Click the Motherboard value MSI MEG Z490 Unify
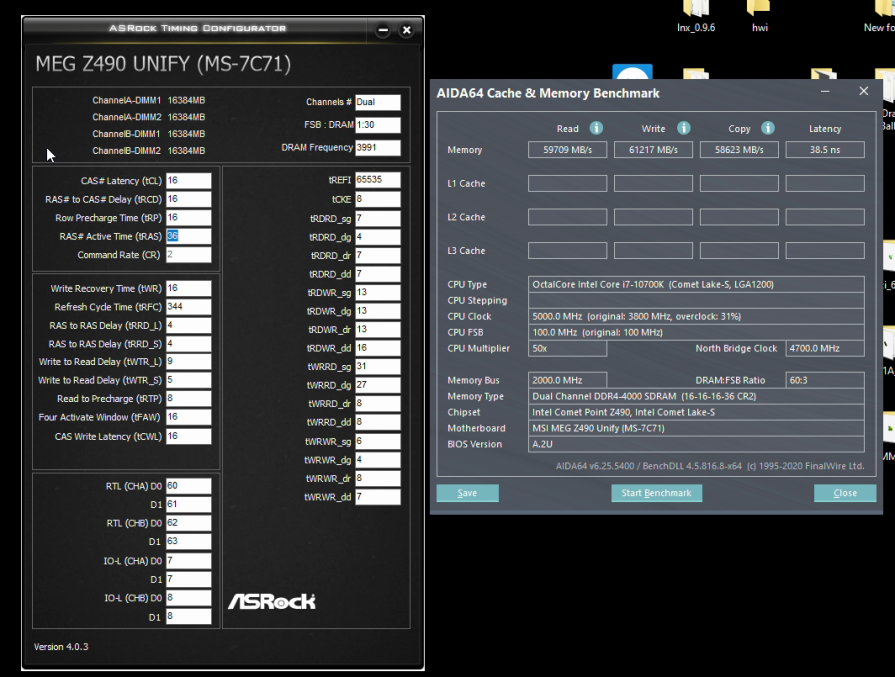Viewport: 895px width, 677px height. coord(696,428)
